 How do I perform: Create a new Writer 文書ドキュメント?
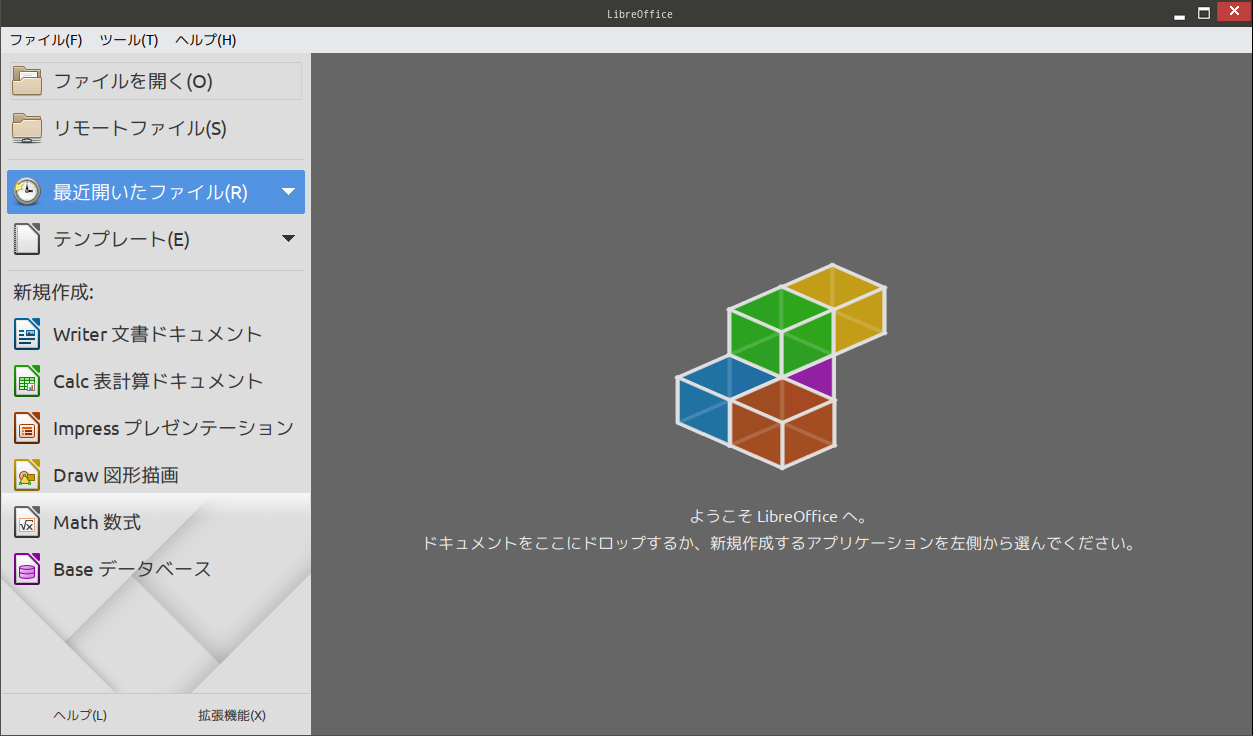click(x=155, y=334)
